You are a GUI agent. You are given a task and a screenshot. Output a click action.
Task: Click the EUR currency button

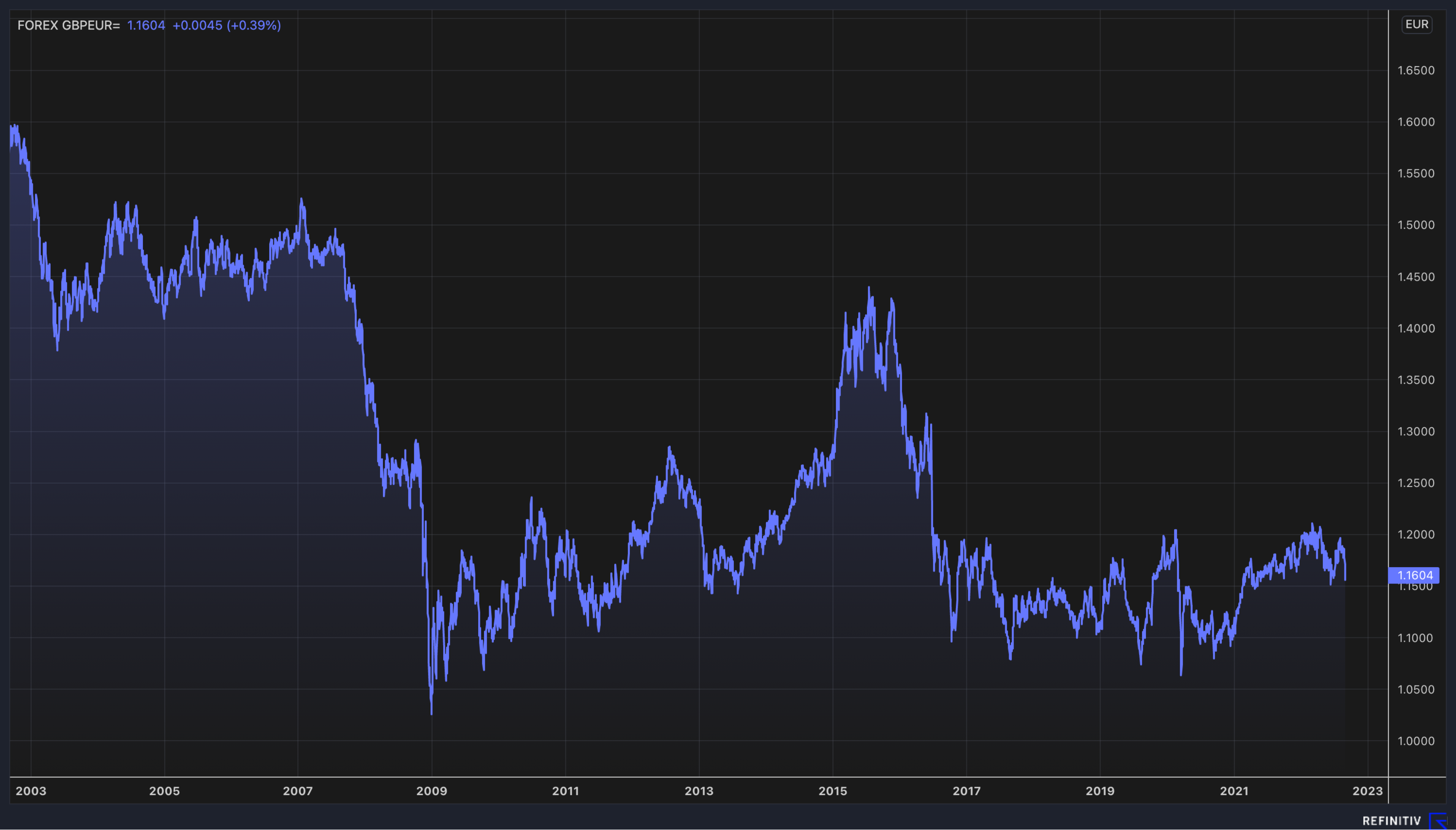(1417, 24)
